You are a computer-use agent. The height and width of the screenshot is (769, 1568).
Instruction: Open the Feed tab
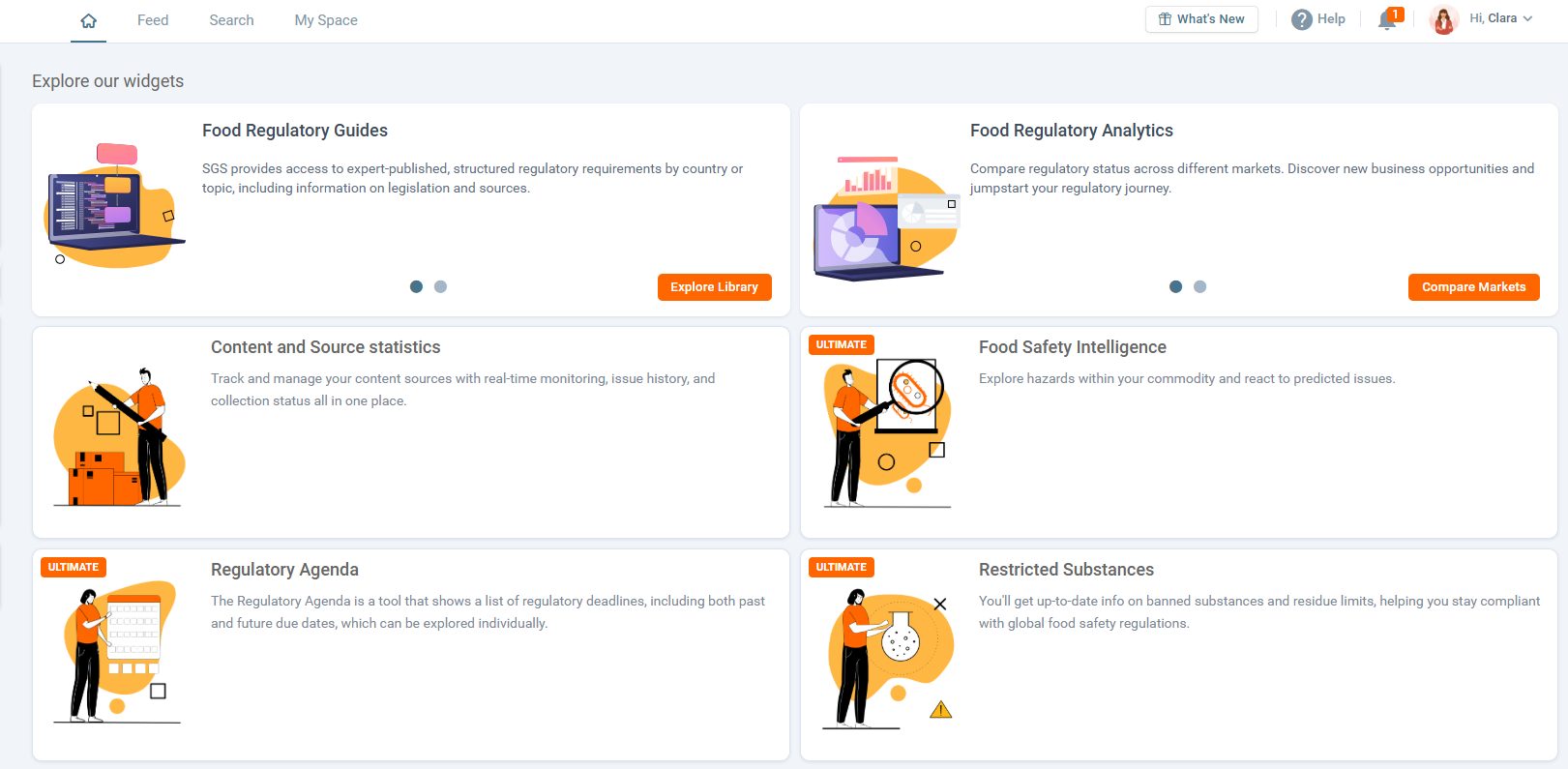(x=153, y=20)
